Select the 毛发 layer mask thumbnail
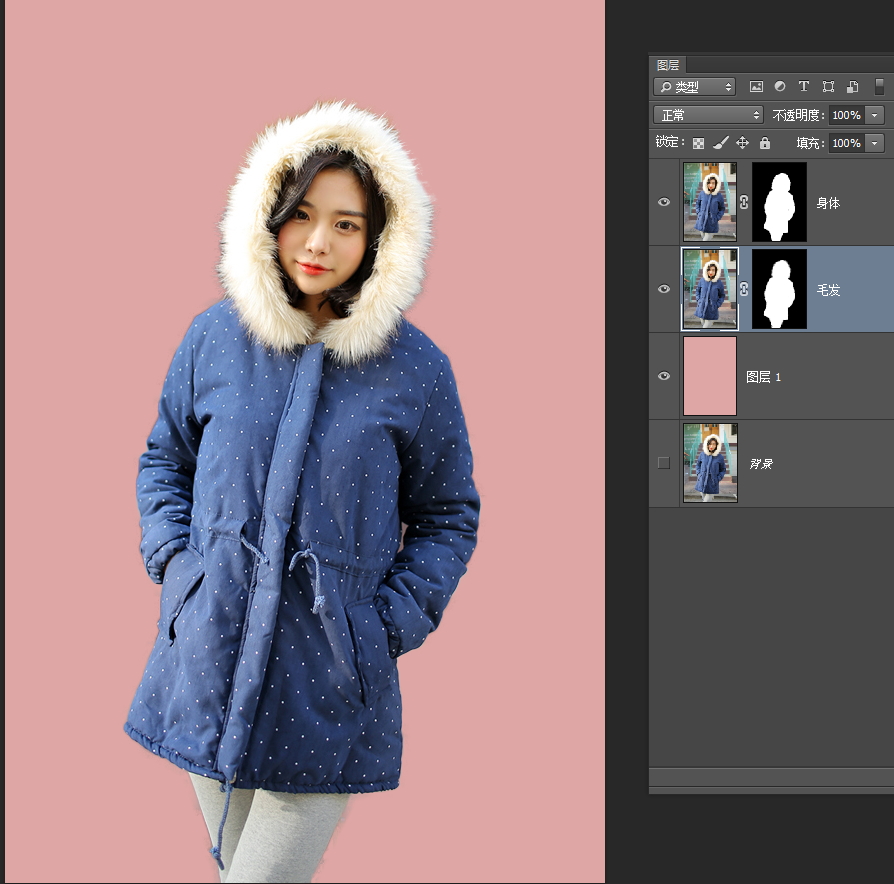This screenshot has height=884, width=894. 779,289
